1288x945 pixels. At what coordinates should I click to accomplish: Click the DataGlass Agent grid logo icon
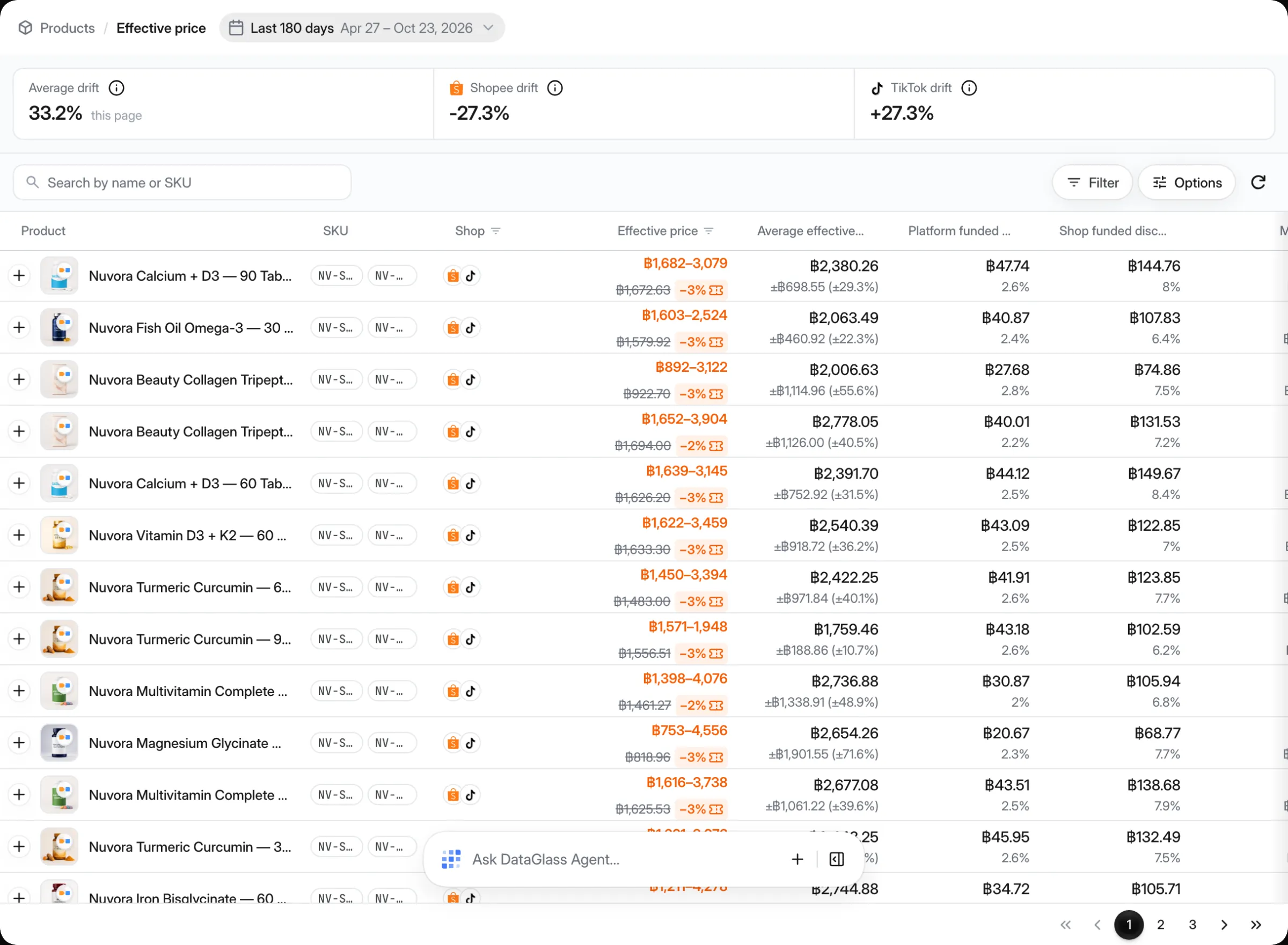tap(451, 859)
